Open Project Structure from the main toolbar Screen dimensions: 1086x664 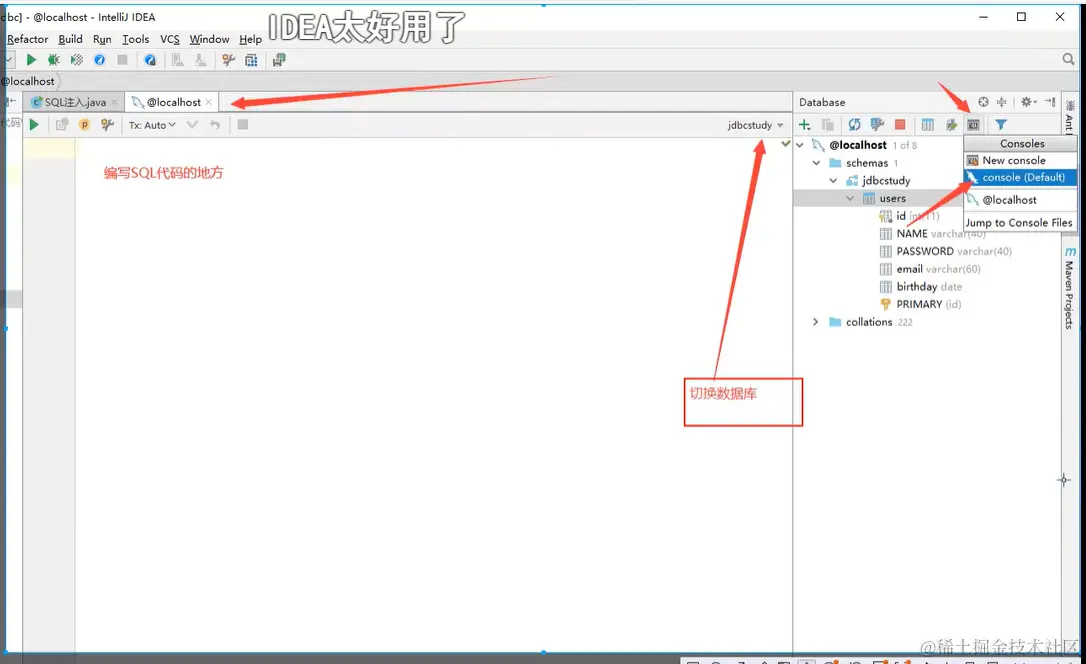251,60
